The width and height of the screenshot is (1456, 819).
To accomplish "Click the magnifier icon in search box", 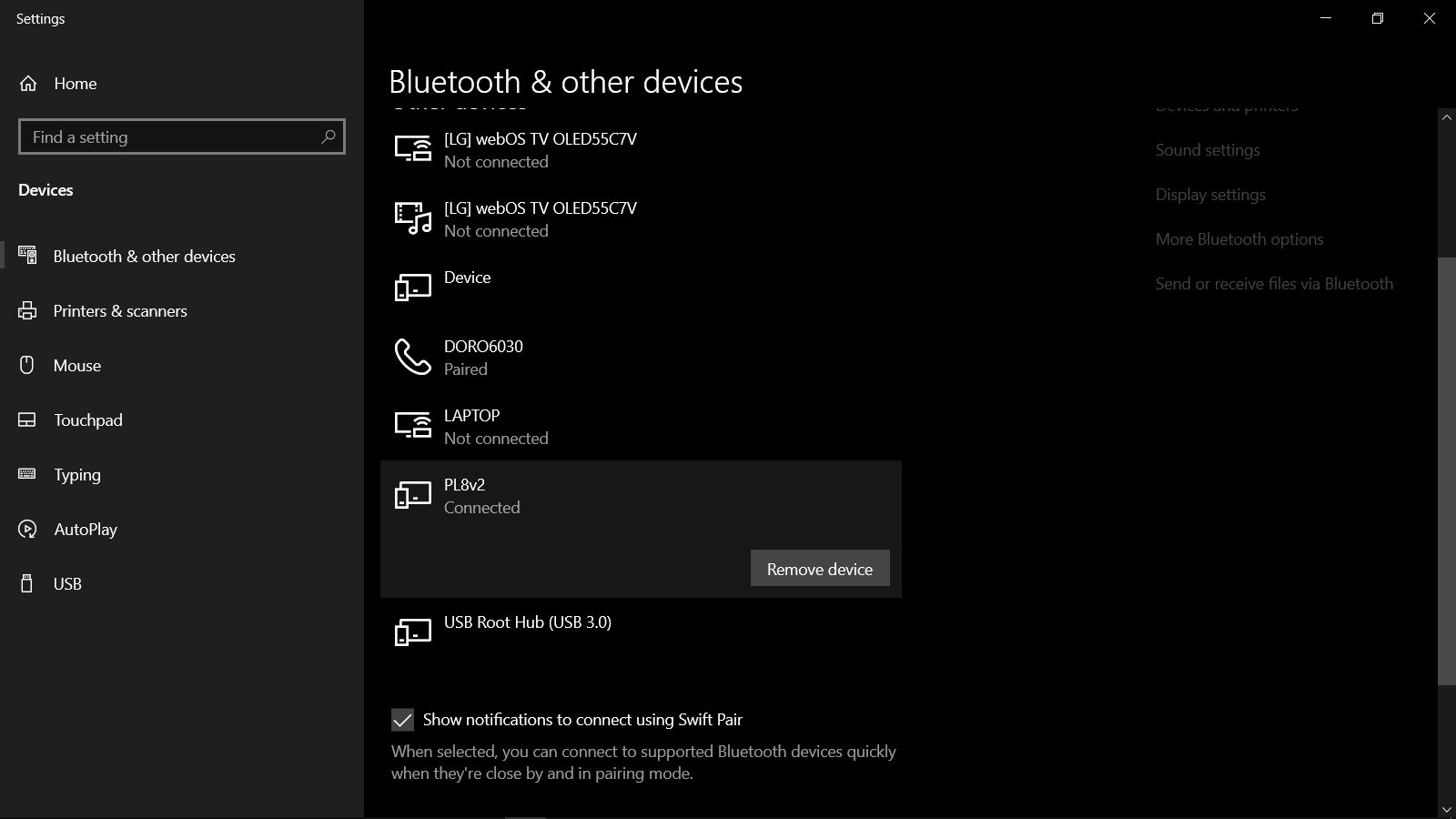I will pyautogui.click(x=329, y=136).
